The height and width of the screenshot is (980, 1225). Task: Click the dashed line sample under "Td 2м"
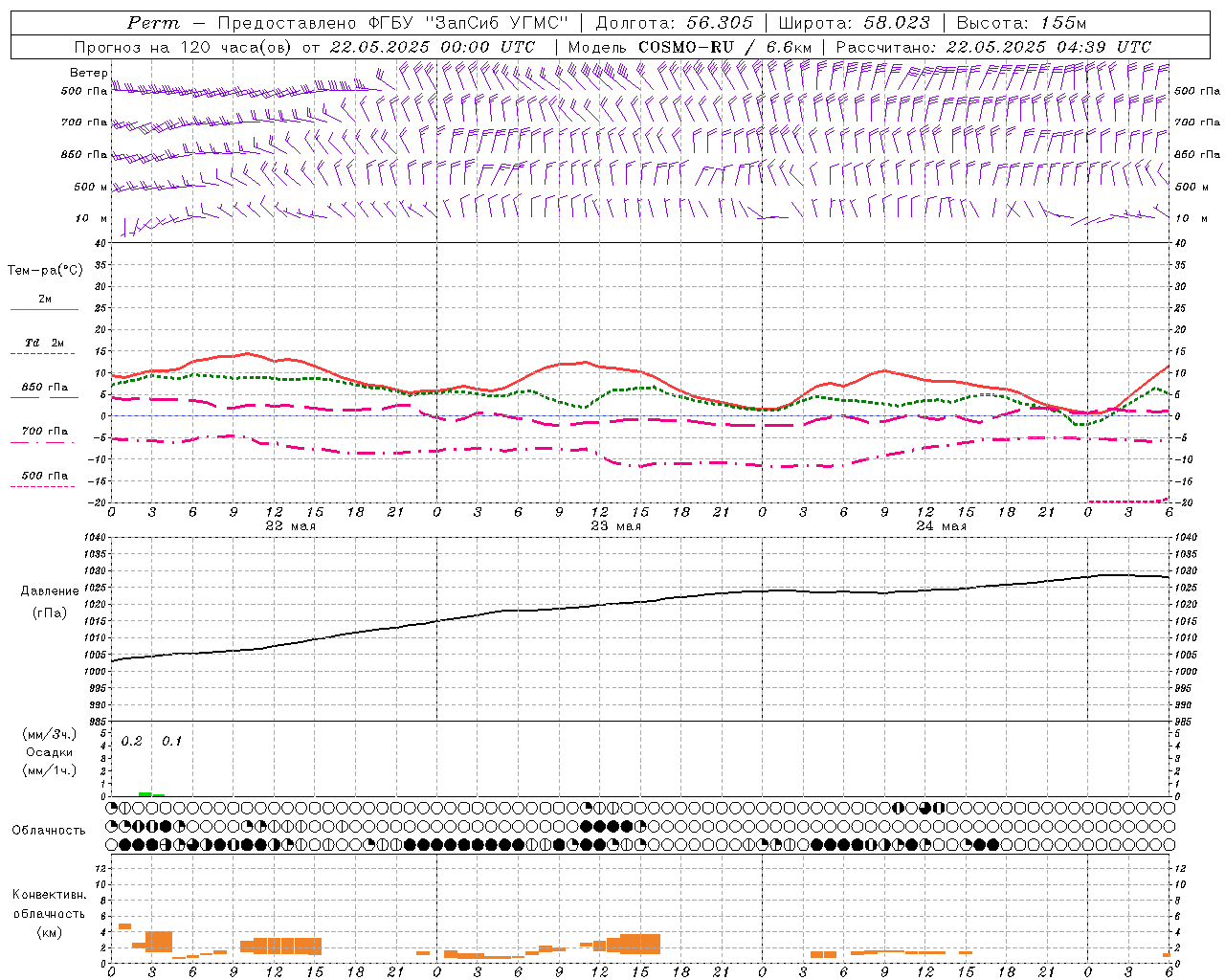43,354
